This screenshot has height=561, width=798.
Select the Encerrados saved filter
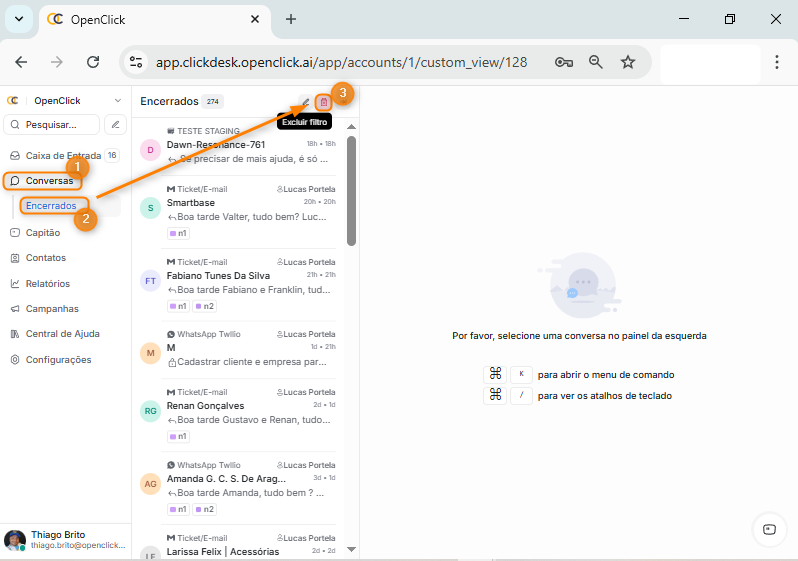click(x=51, y=206)
